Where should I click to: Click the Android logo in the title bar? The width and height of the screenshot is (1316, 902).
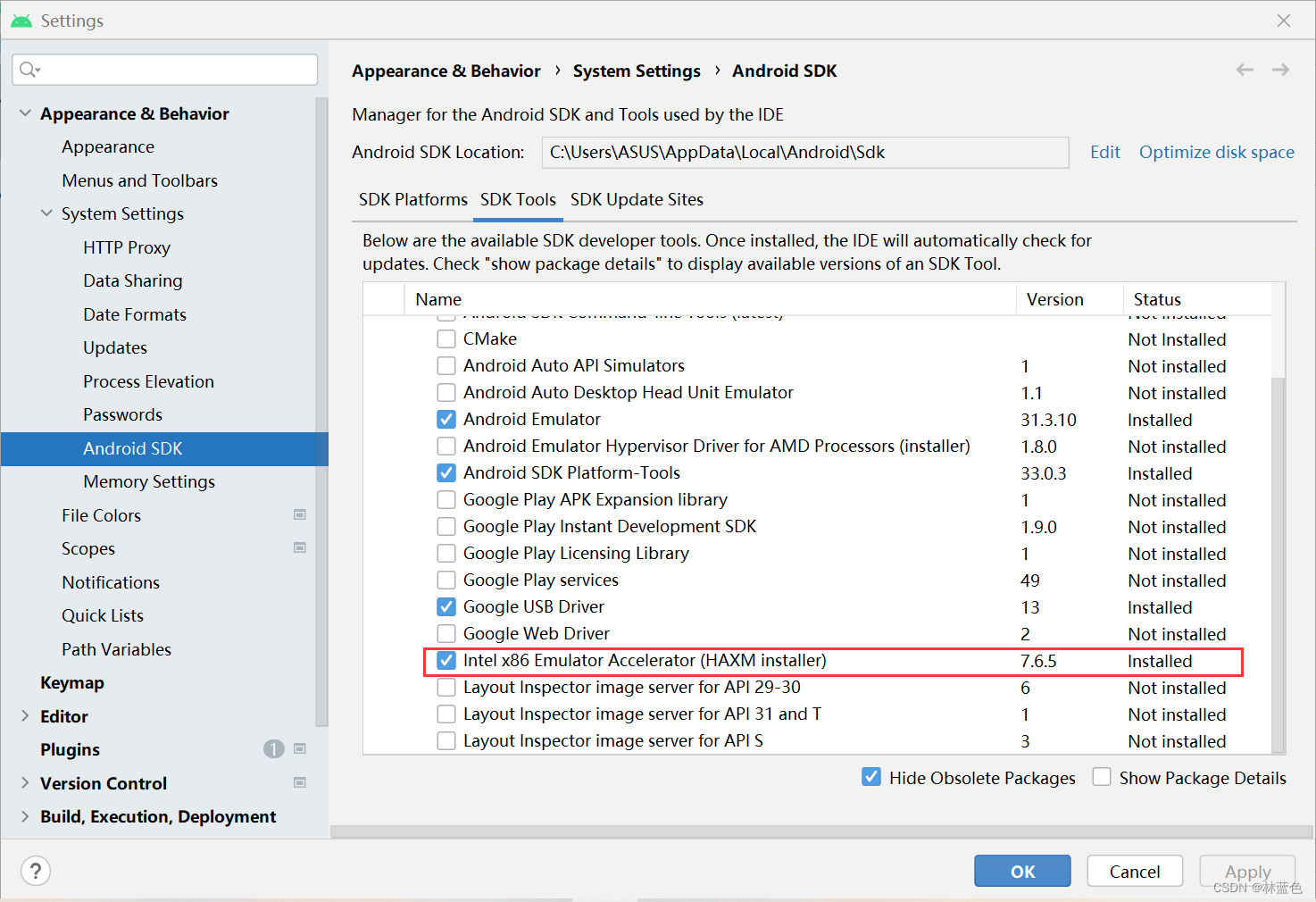(20, 19)
